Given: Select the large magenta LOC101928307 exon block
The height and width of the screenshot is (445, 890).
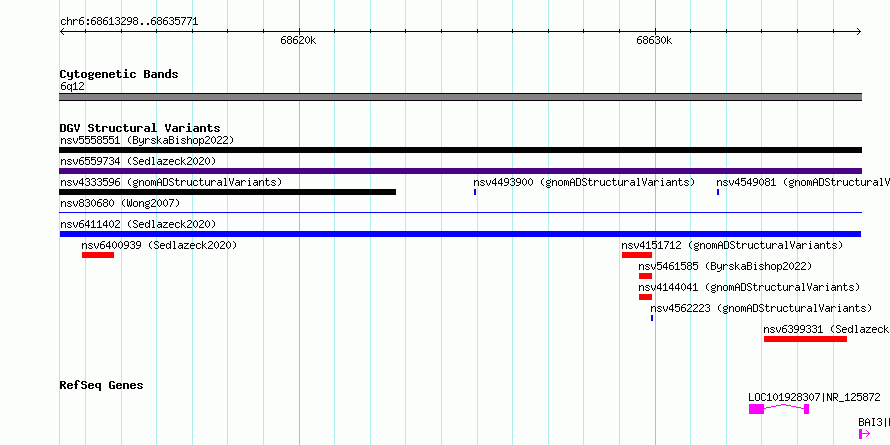Looking at the screenshot, I should [756, 409].
